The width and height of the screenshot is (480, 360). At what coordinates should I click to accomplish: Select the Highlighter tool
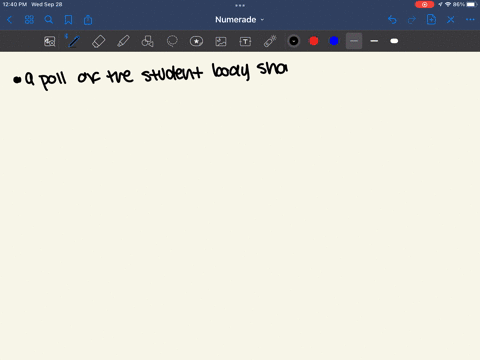(123, 41)
